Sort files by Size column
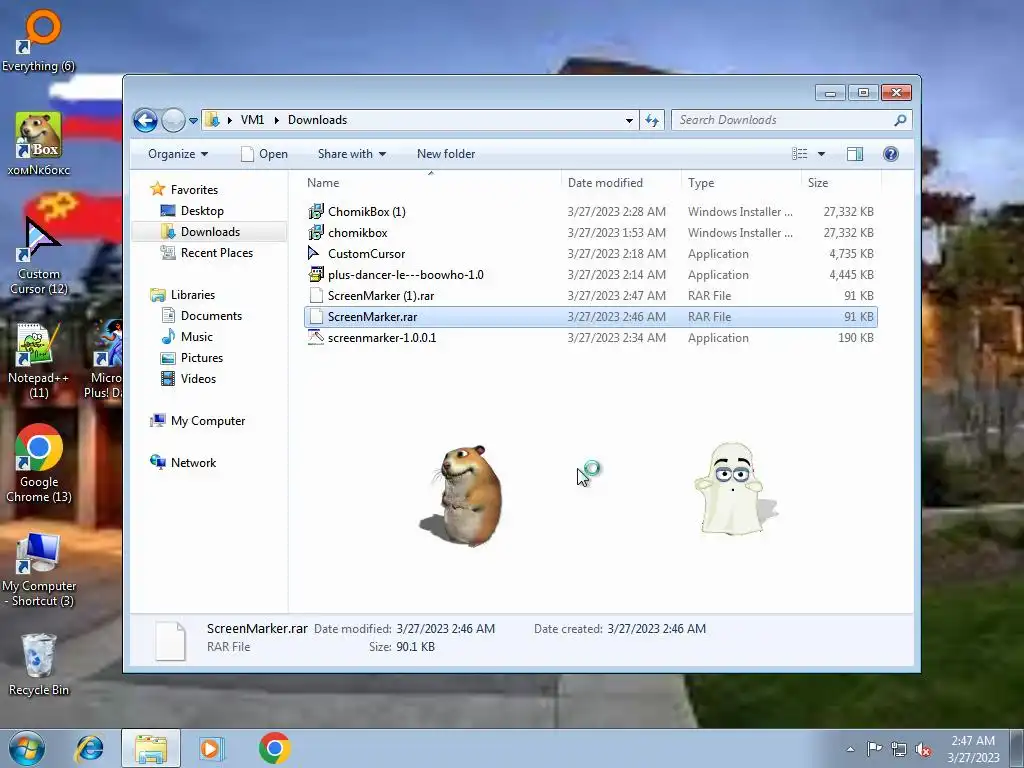The width and height of the screenshot is (1024, 768). pyautogui.click(x=840, y=183)
